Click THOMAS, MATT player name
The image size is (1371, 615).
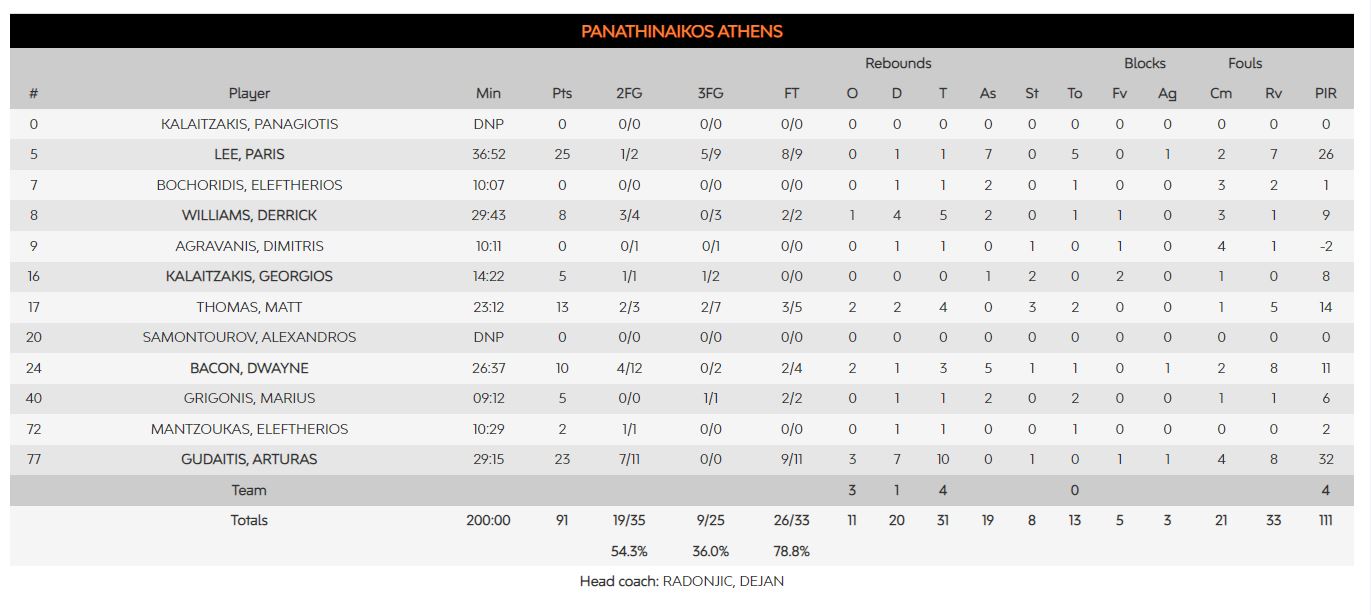(x=249, y=307)
